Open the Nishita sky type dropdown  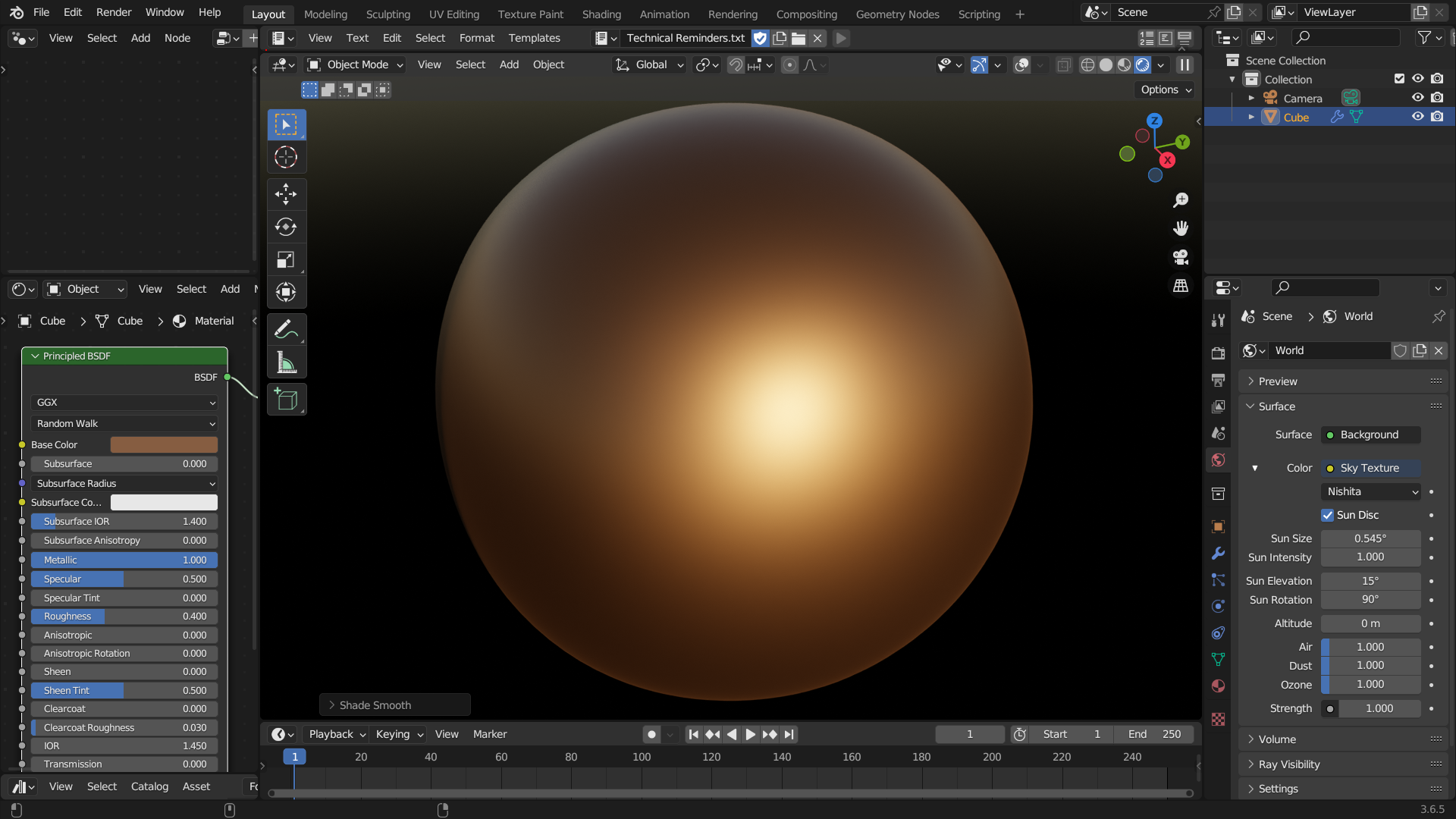click(x=1371, y=492)
